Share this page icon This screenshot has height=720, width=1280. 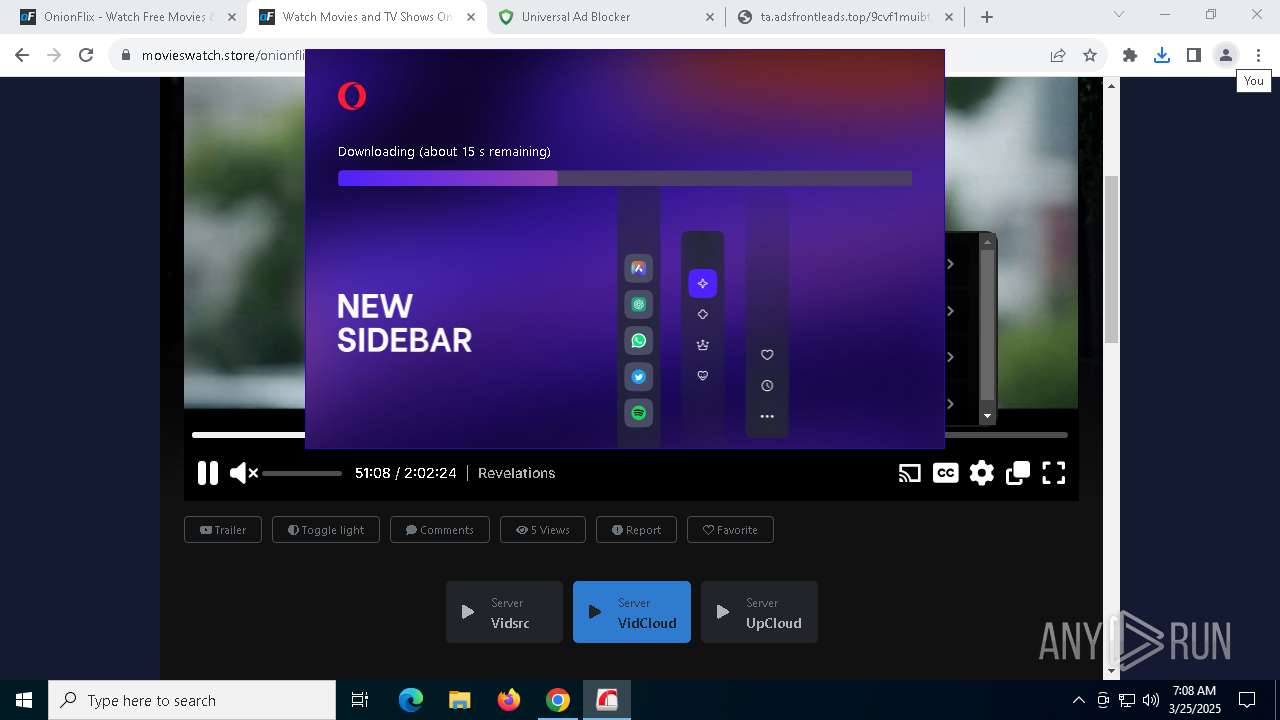(1058, 56)
